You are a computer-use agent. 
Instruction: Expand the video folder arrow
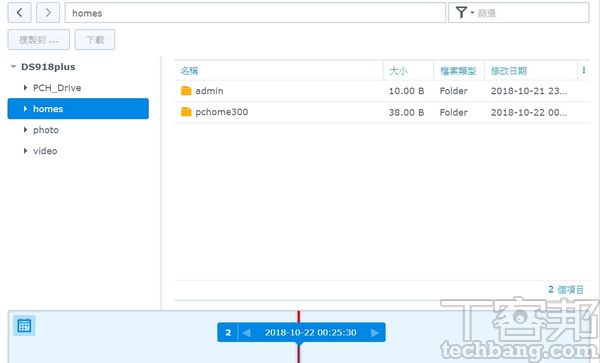[x=25, y=151]
